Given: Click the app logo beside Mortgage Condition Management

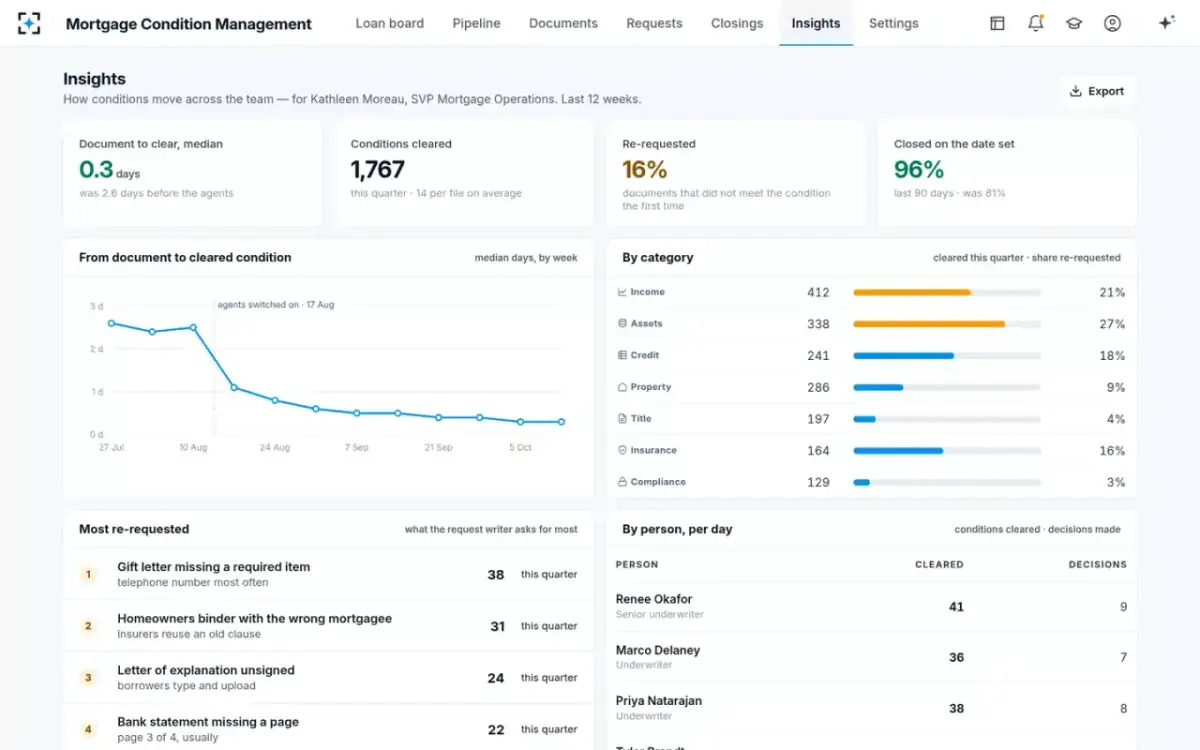Looking at the screenshot, I should coord(29,23).
